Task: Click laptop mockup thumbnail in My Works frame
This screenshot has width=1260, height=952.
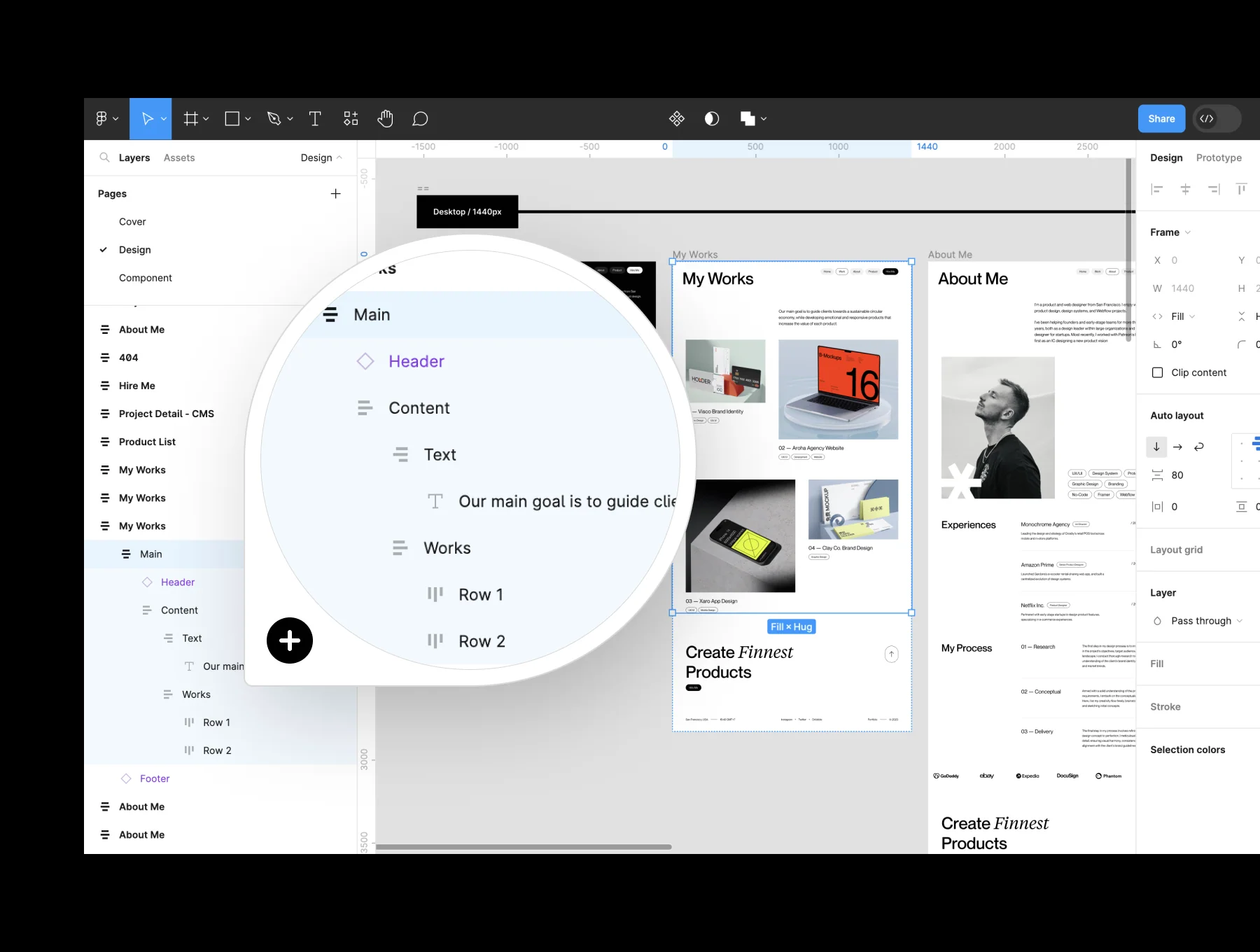Action: (x=838, y=389)
